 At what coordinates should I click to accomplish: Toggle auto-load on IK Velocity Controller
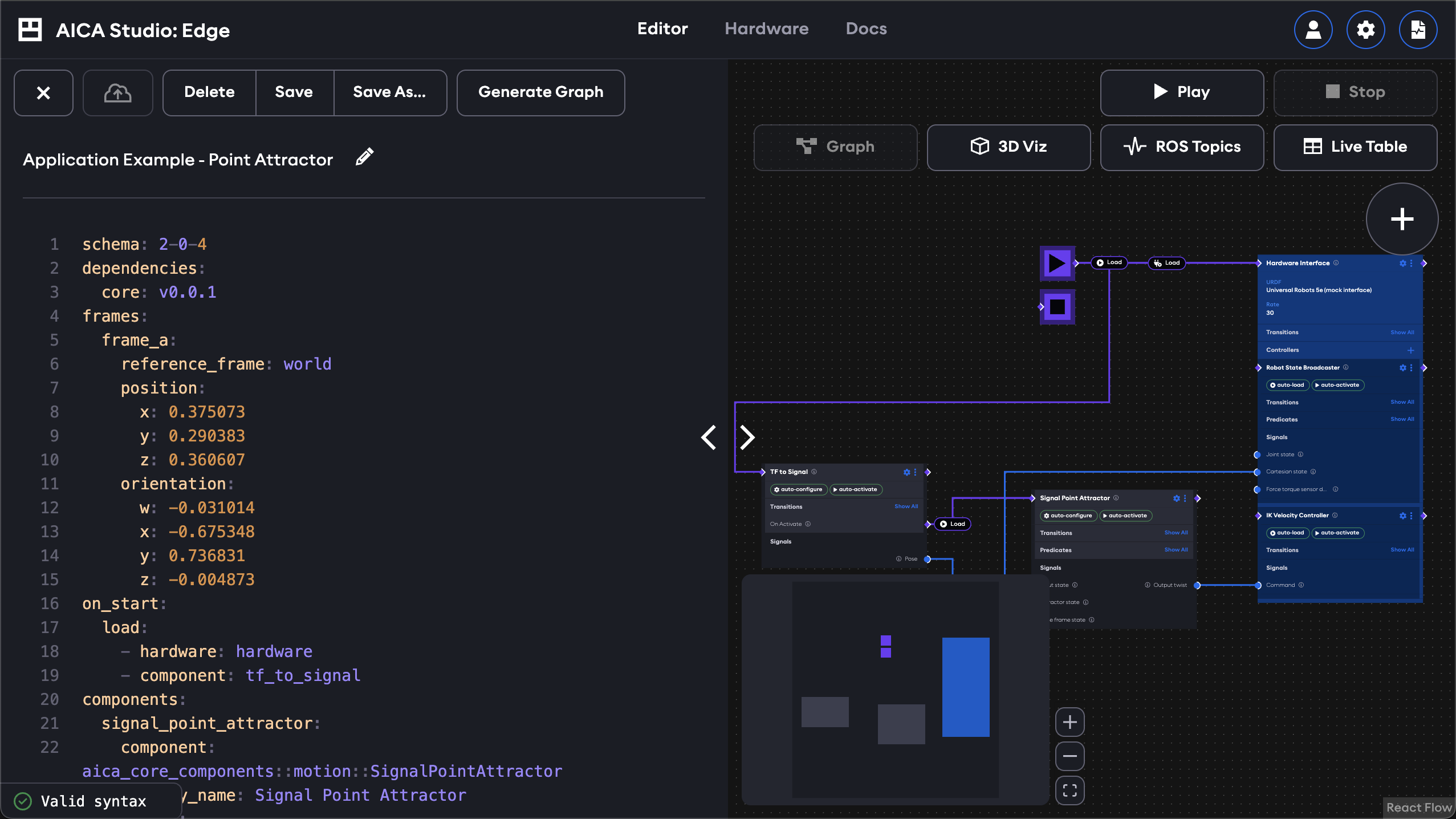point(1287,533)
